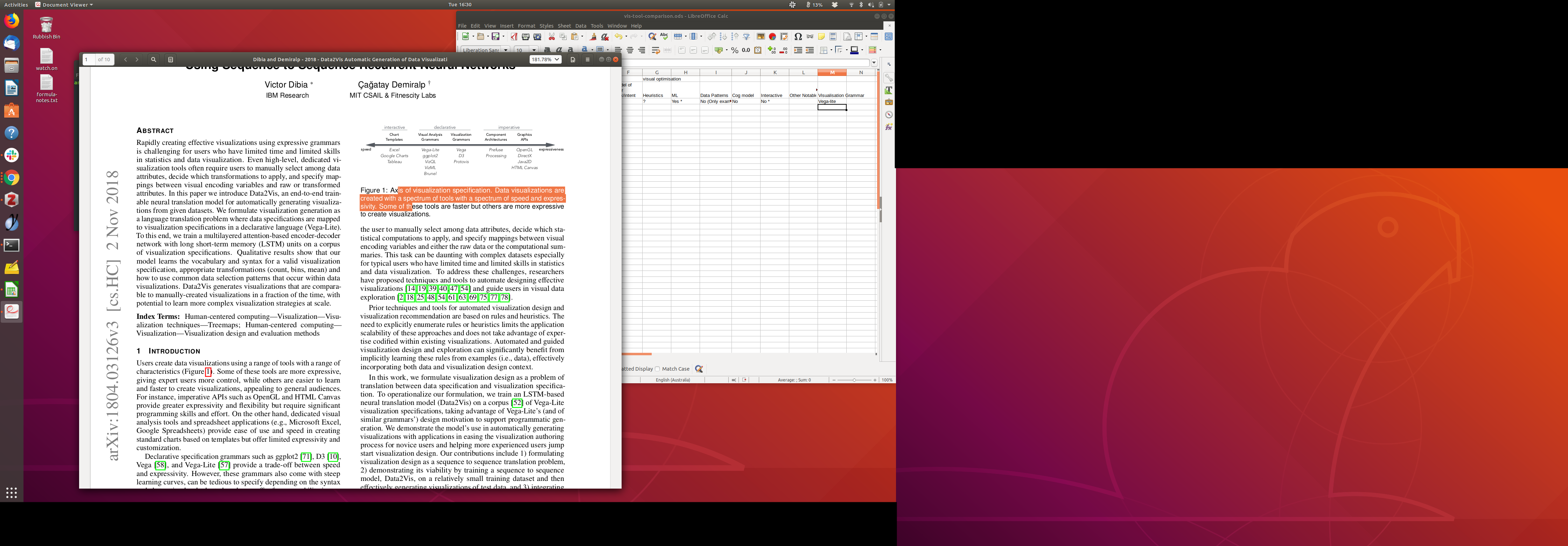Open the Sheet menu in Calc
Screen dimensions: 1568x546
click(x=564, y=26)
